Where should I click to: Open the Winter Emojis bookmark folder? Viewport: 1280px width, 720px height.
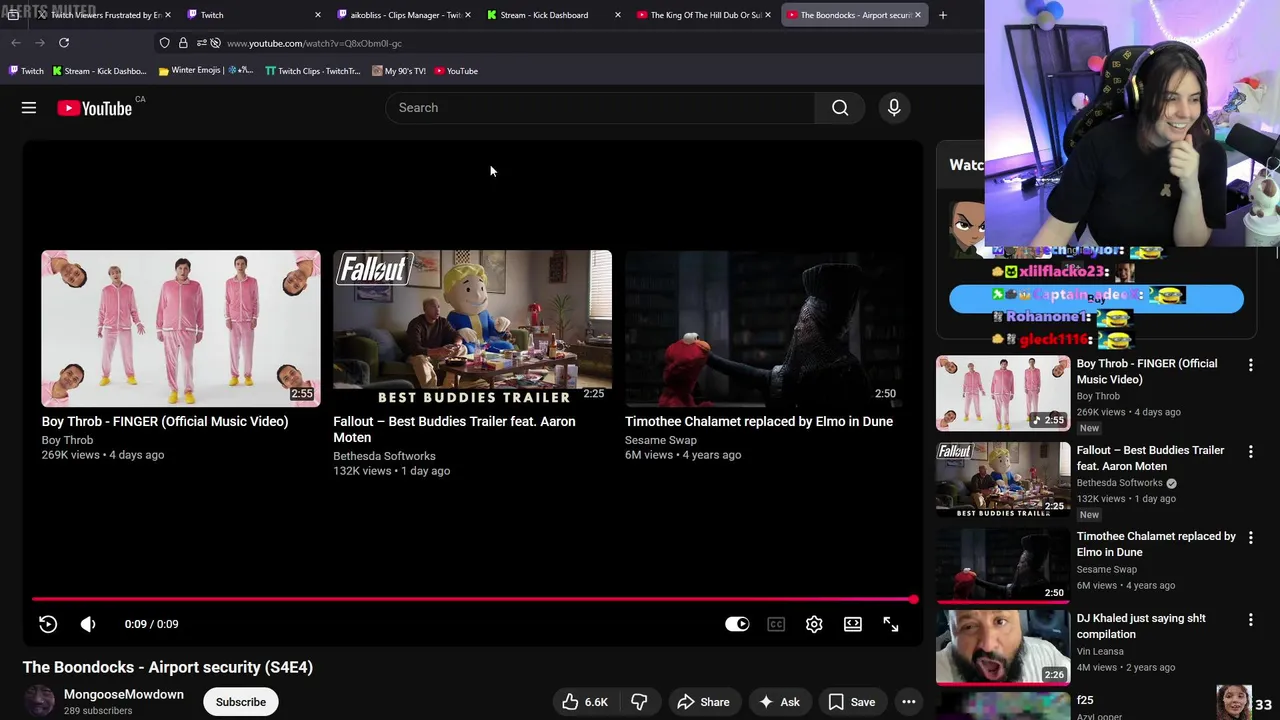coord(206,71)
